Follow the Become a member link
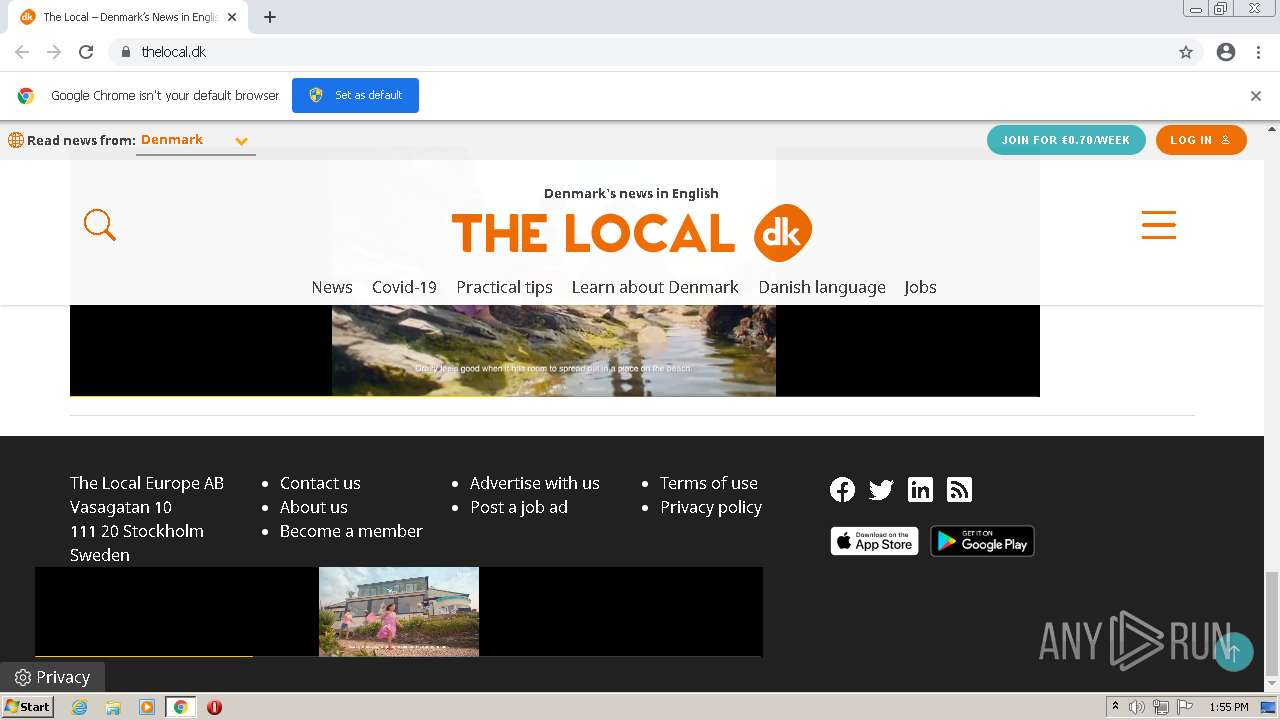The width and height of the screenshot is (1280, 720). 351,531
